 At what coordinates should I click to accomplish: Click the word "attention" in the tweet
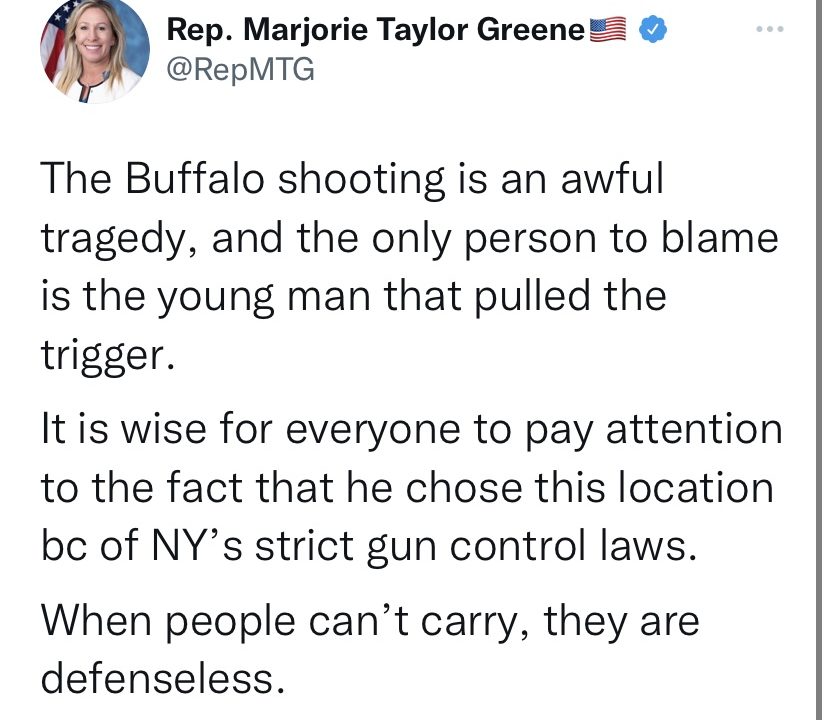click(694, 428)
